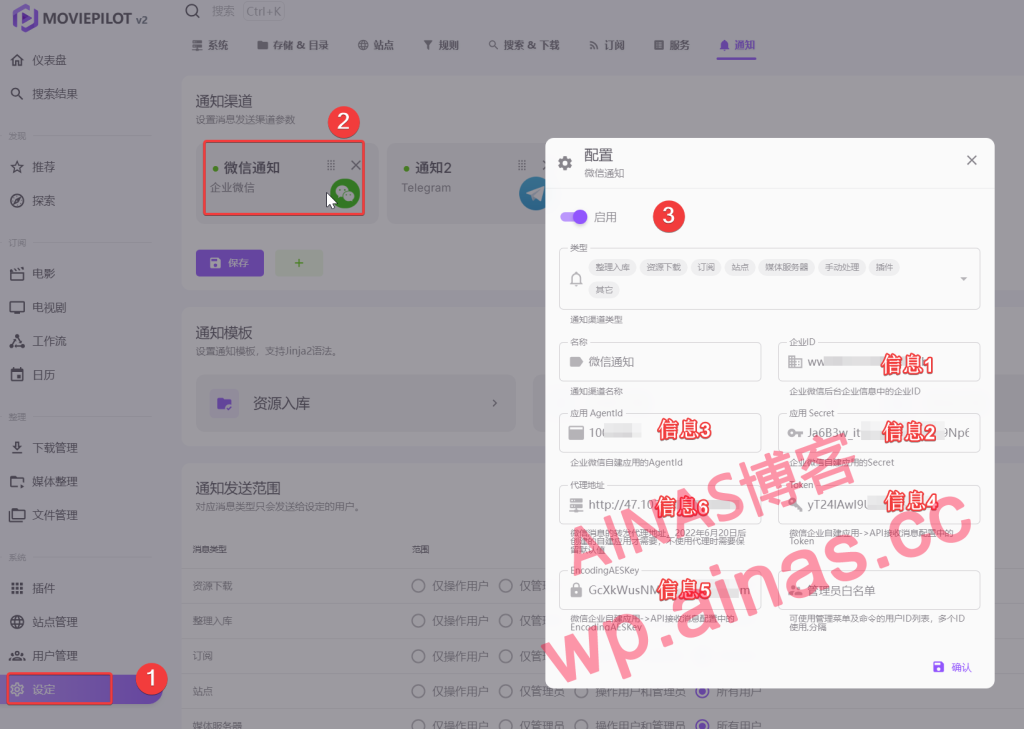This screenshot has width=1024, height=729.
Task: Switch to 订阅 settings tab
Action: pyautogui.click(x=607, y=45)
